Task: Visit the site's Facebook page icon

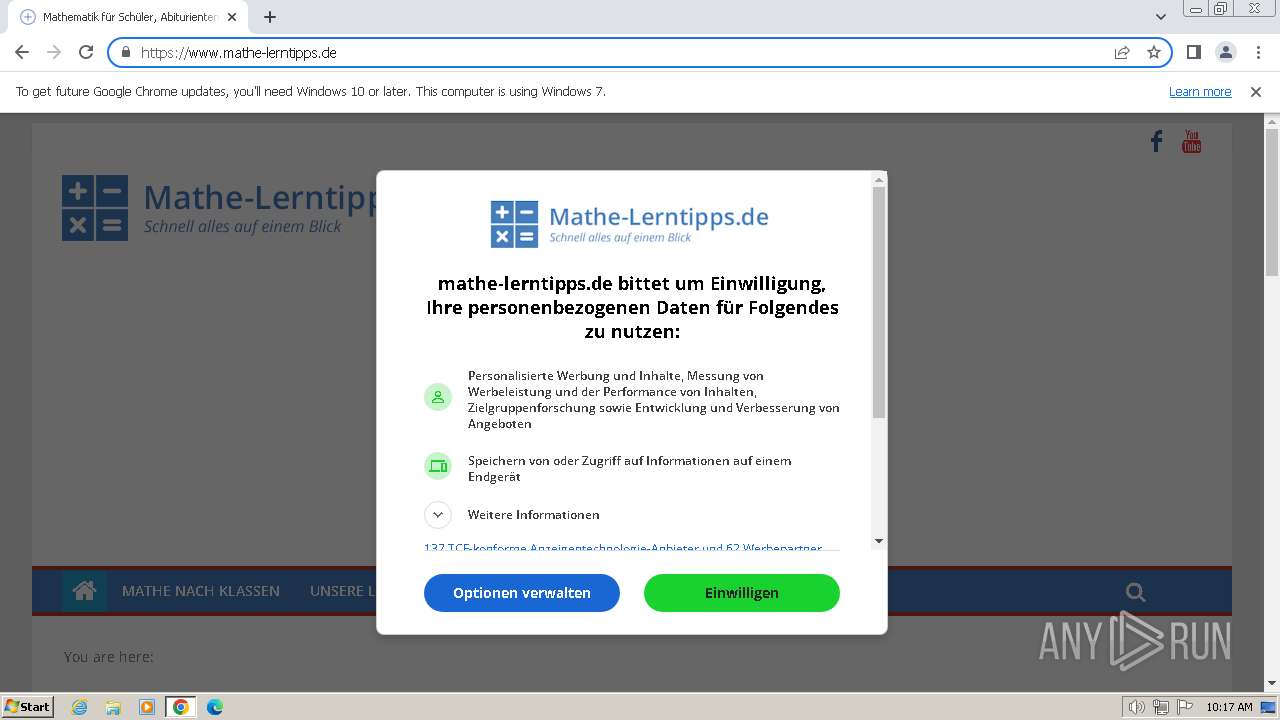Action: pos(1156,142)
